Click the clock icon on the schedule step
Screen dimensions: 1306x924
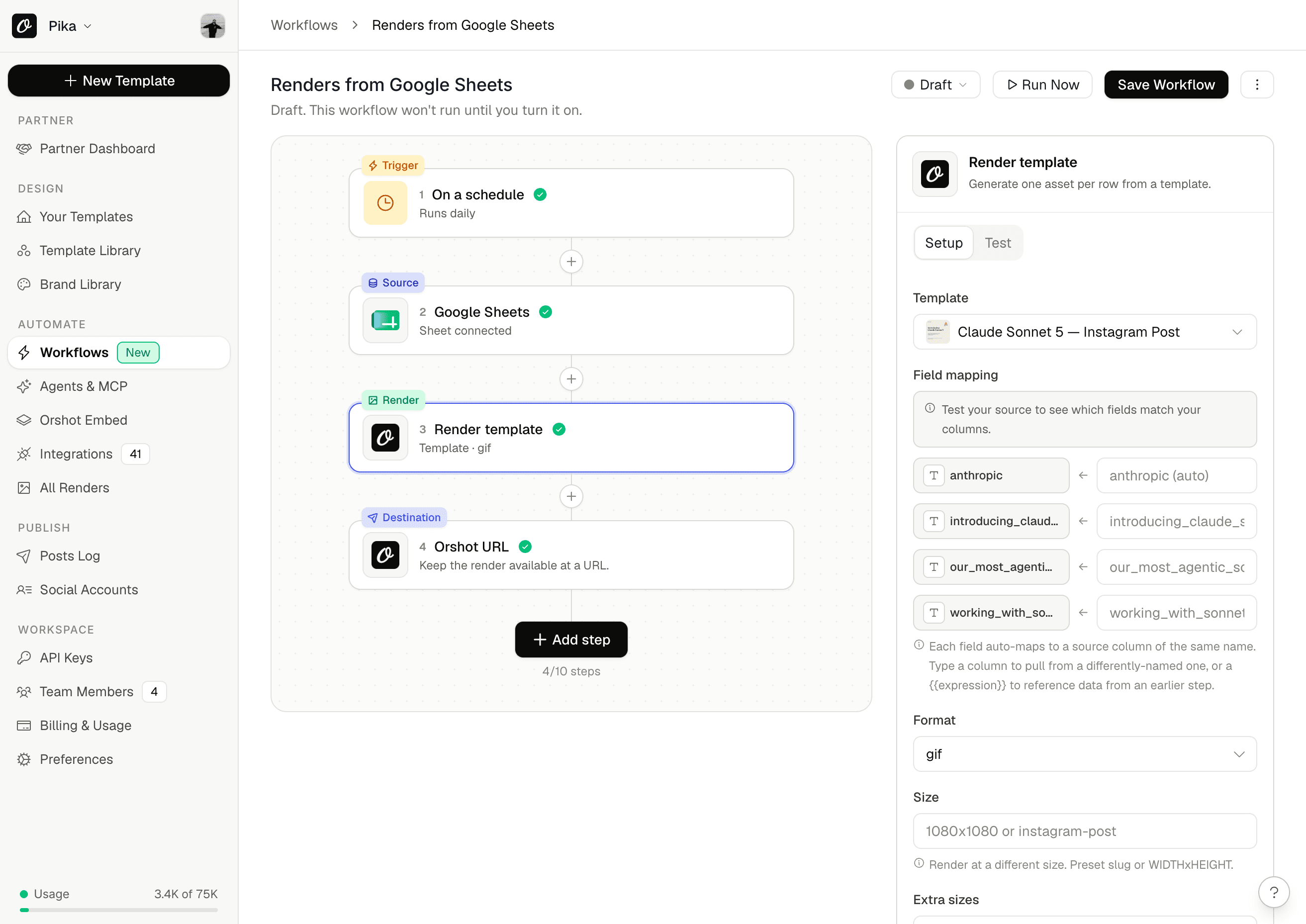385,203
